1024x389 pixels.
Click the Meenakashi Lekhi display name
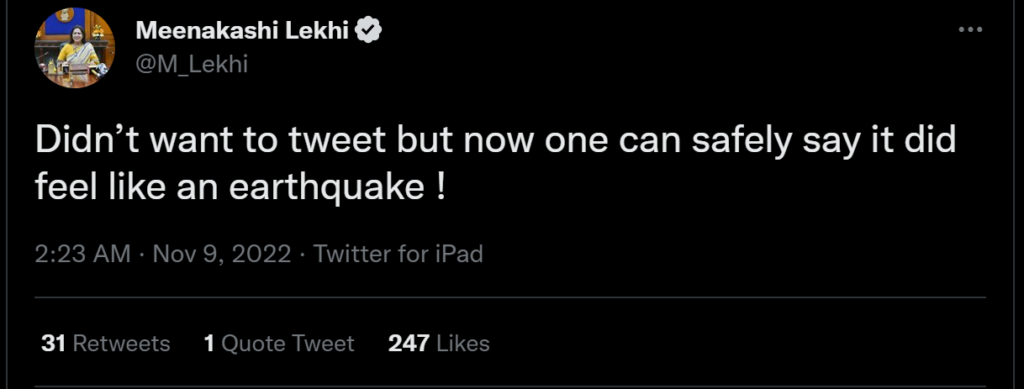242,30
